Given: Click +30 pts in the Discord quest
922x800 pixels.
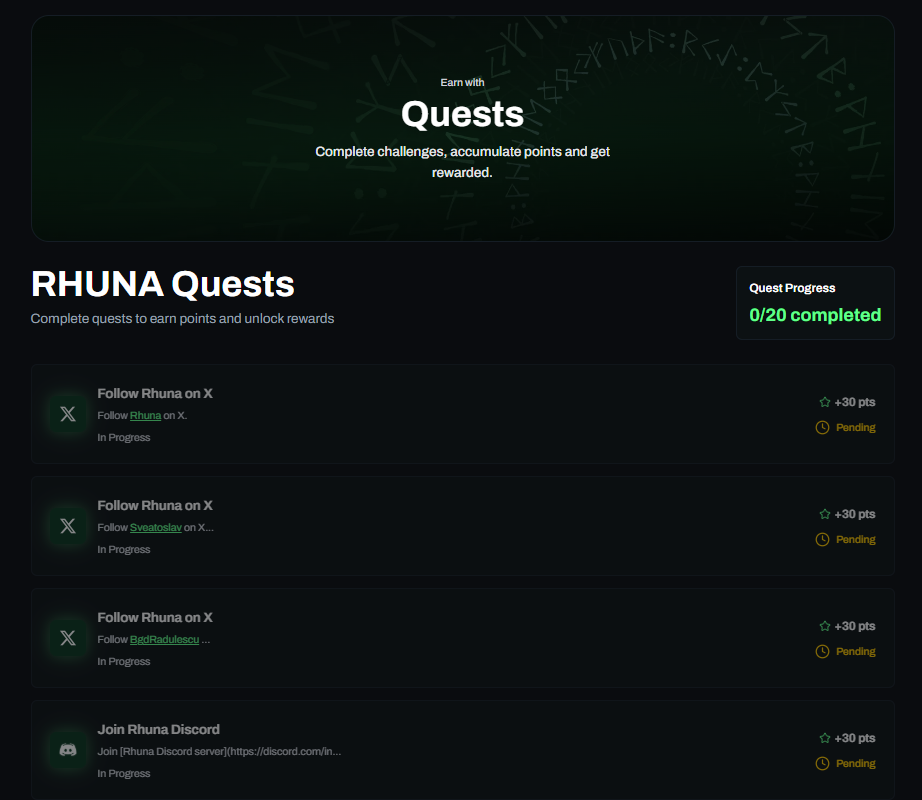Looking at the screenshot, I should pos(854,738).
